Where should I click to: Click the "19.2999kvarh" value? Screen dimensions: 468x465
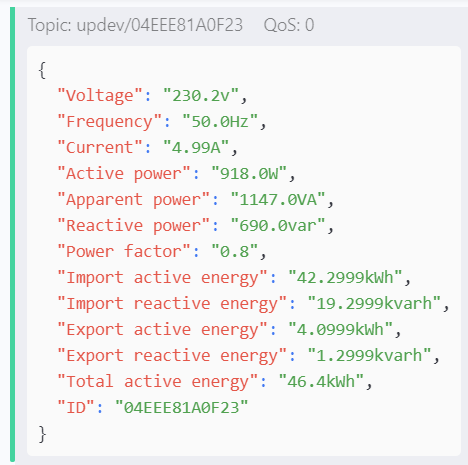[x=374, y=304]
